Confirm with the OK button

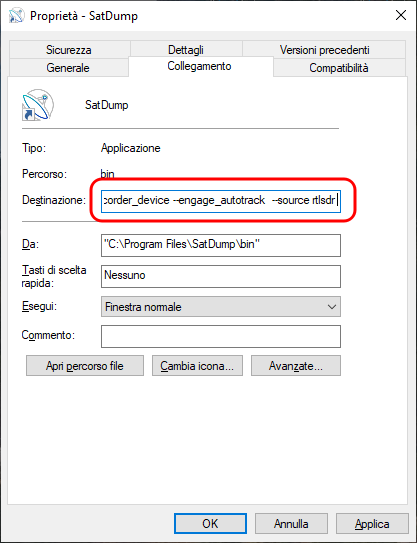click(x=210, y=524)
